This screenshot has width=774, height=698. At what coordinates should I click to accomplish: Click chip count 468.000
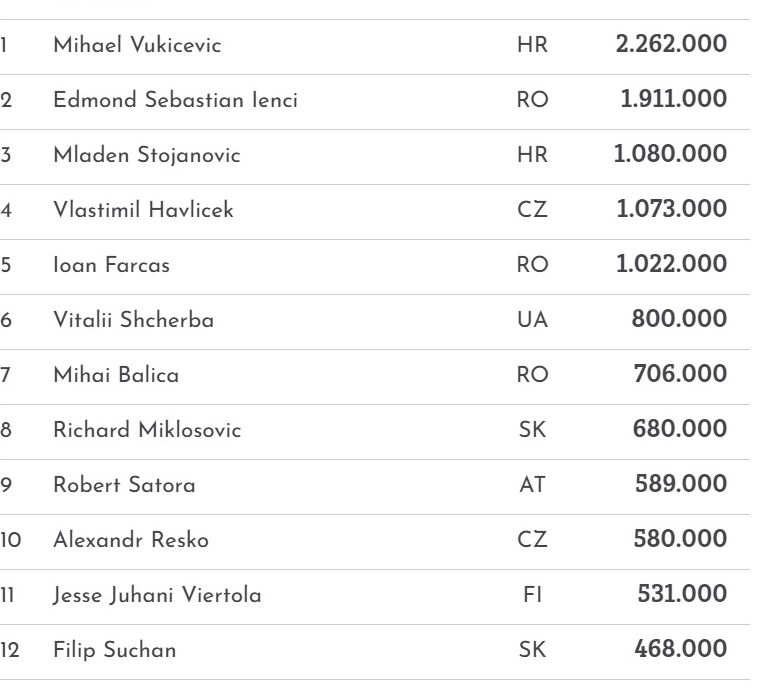680,650
